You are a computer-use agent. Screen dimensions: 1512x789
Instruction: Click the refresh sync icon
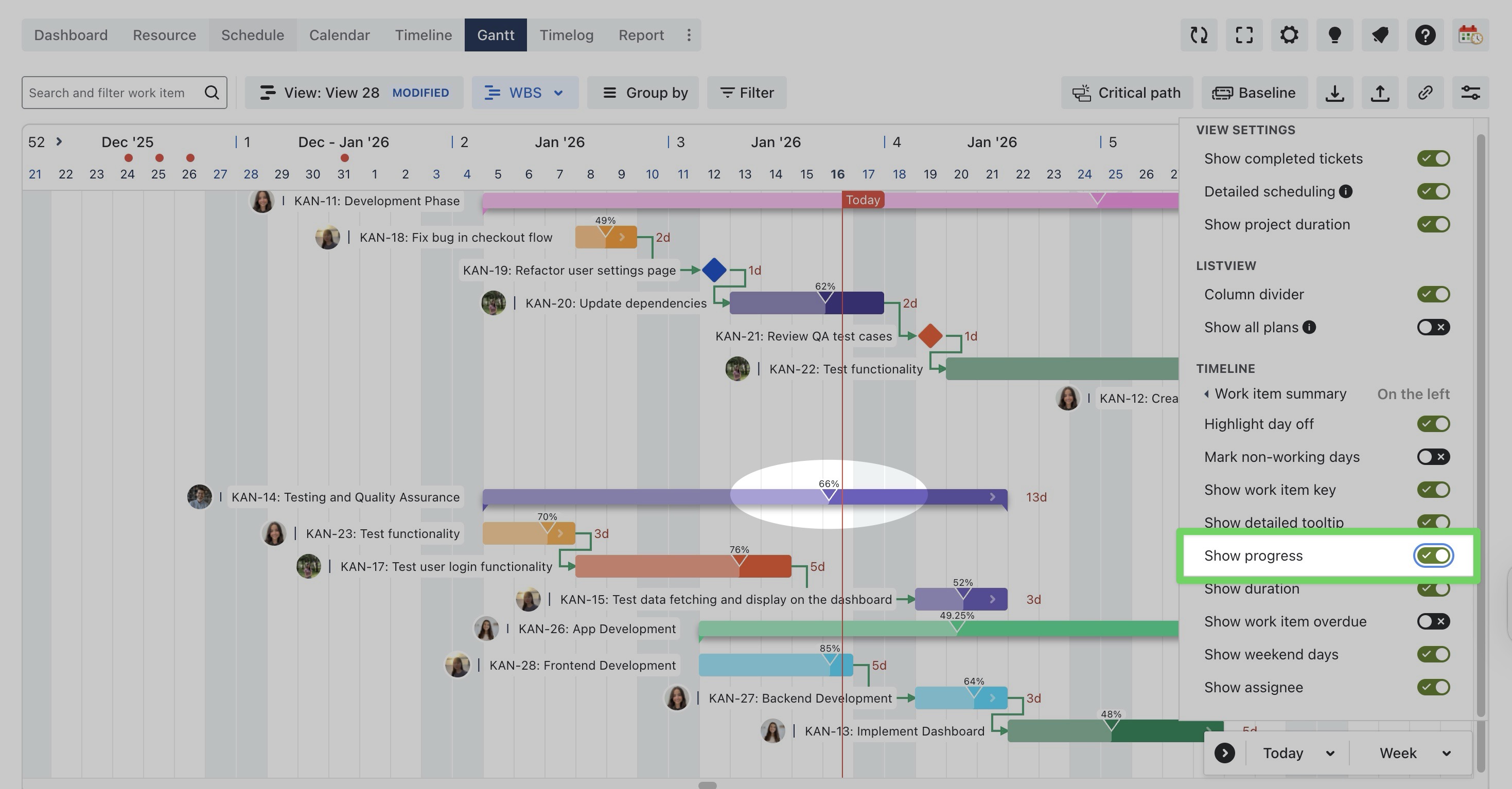(x=1199, y=35)
